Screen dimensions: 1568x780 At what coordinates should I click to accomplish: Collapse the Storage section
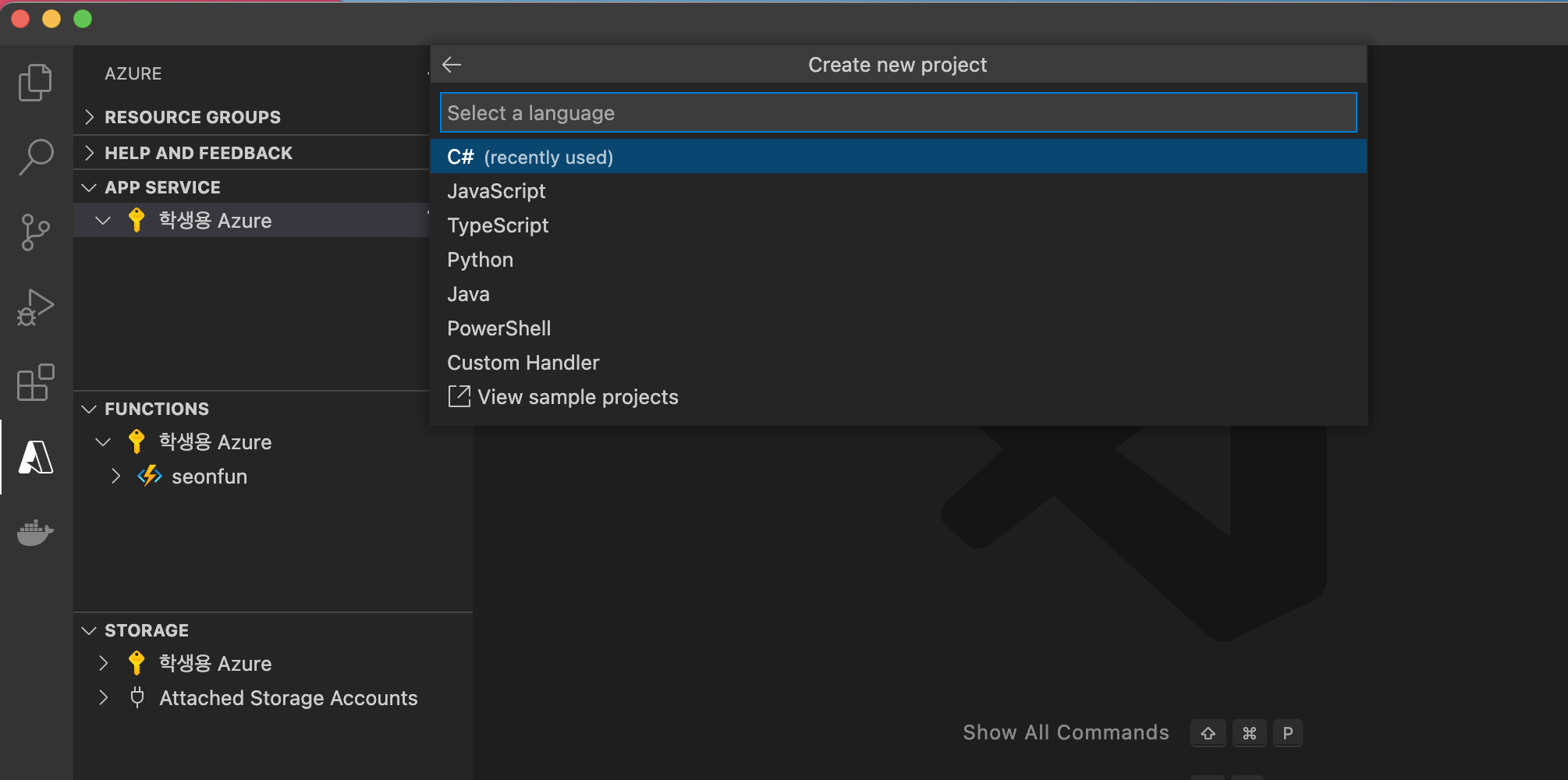pyautogui.click(x=89, y=630)
